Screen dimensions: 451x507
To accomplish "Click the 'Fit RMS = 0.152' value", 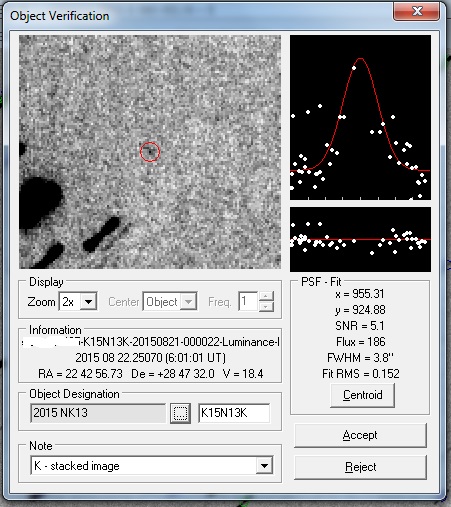I will click(x=361, y=374).
